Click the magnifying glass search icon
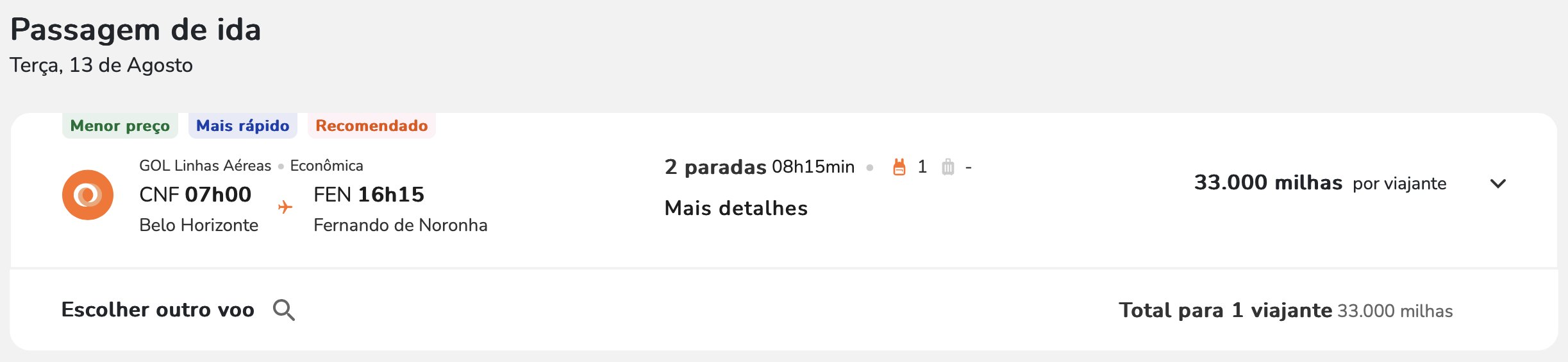The image size is (1568, 362). pos(284,310)
